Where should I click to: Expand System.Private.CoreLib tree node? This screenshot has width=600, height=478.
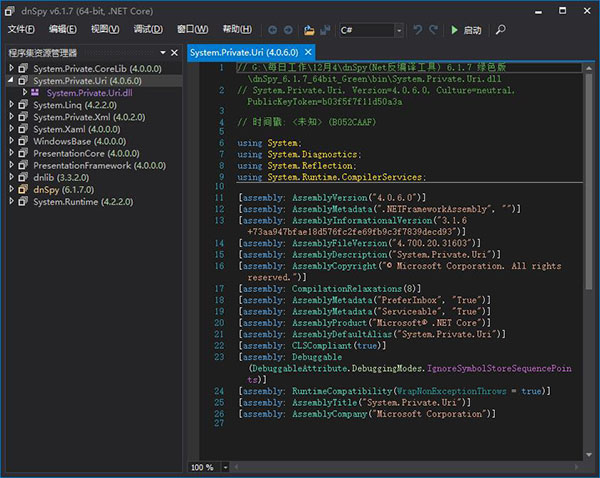(11, 68)
